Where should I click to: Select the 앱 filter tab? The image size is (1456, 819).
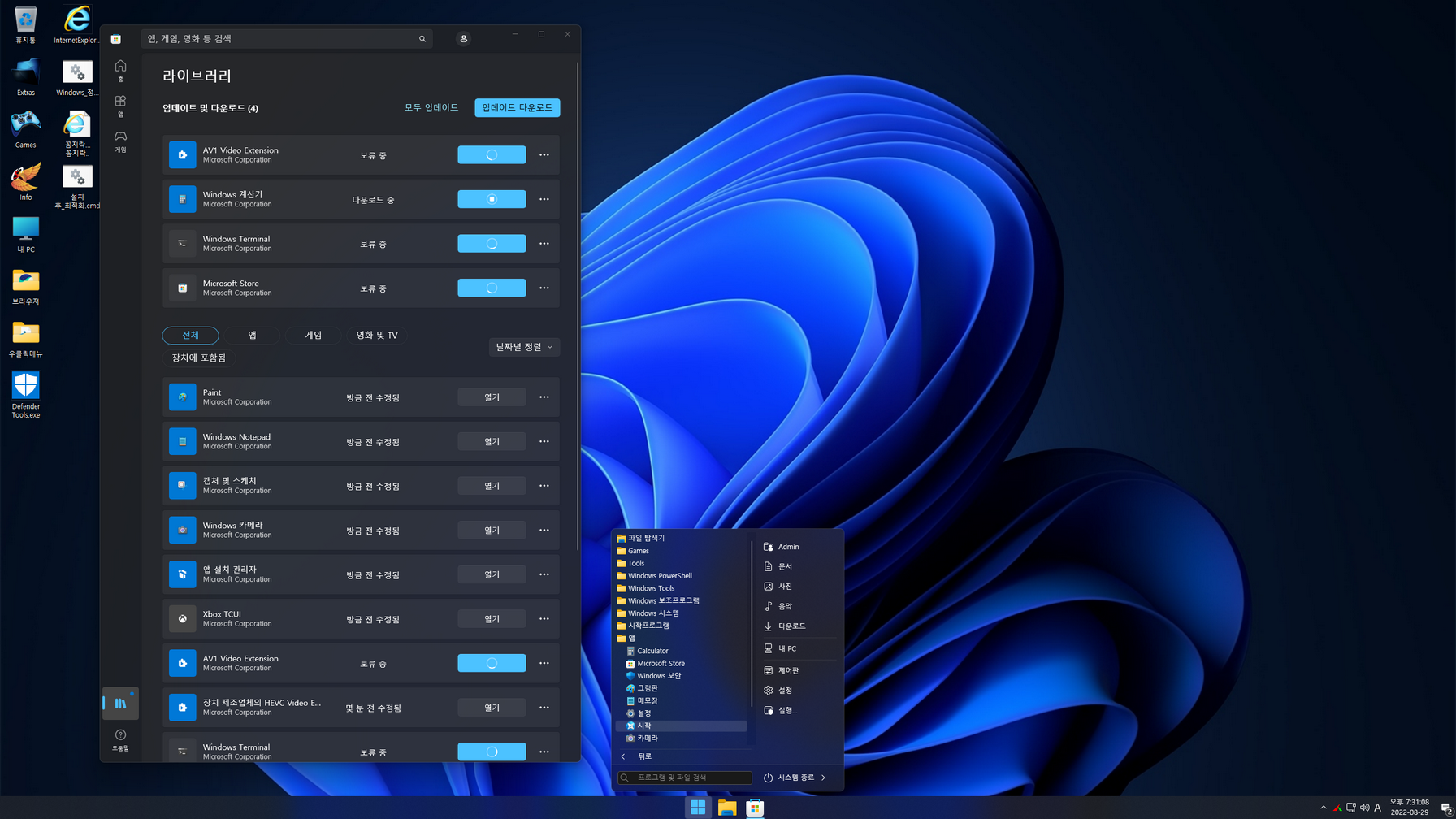pyautogui.click(x=252, y=336)
